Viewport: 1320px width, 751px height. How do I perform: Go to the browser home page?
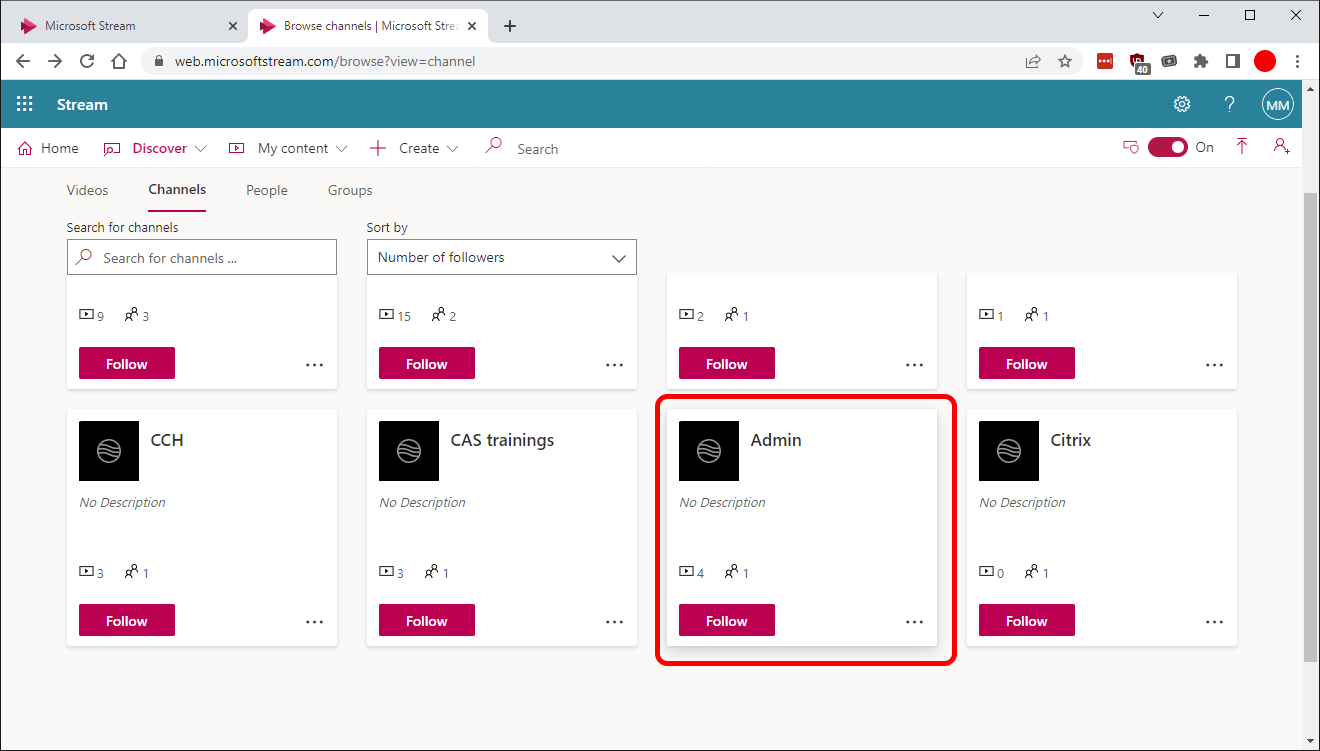click(x=119, y=61)
